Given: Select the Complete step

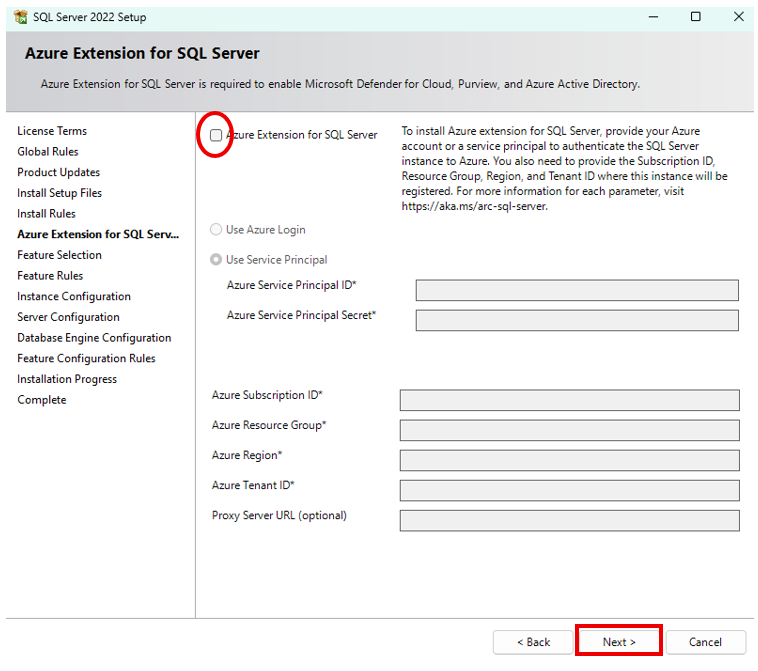Looking at the screenshot, I should [x=42, y=400].
